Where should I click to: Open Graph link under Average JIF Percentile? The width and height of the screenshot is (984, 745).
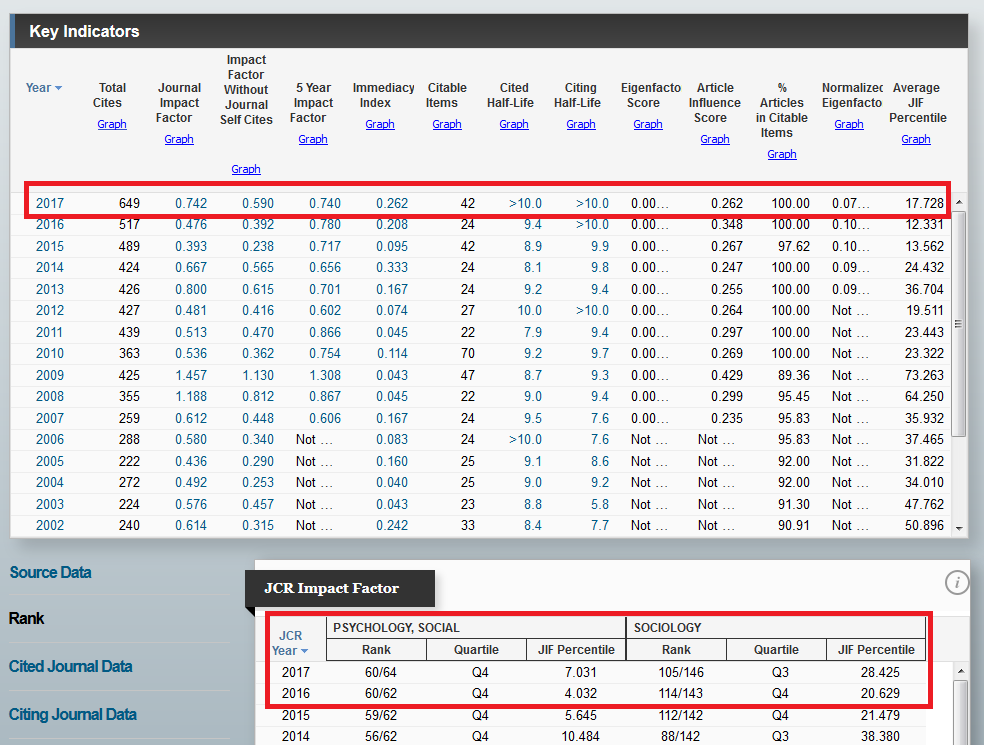point(916,139)
